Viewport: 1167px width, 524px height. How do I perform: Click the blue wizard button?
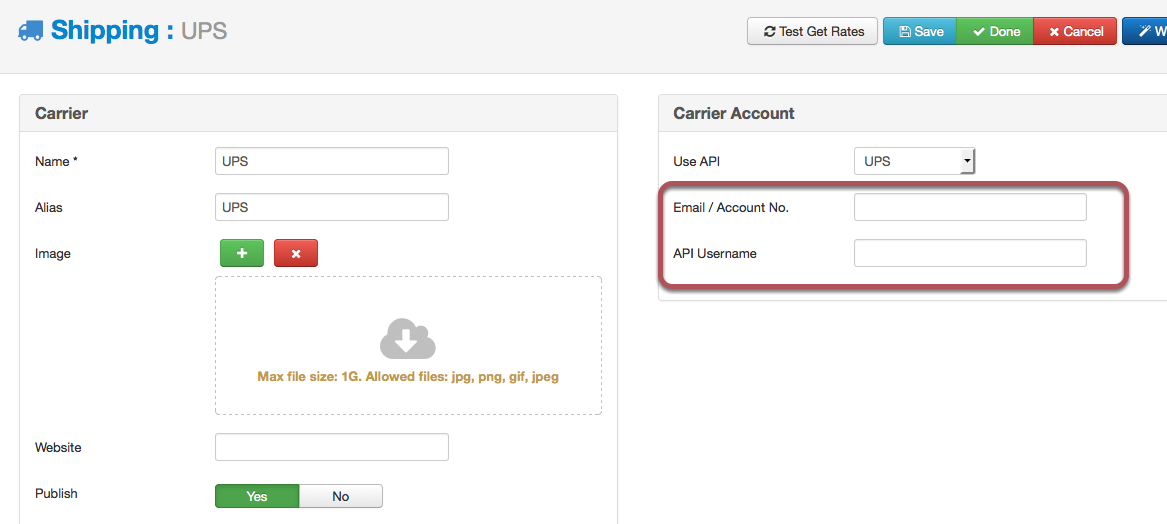tap(1145, 31)
